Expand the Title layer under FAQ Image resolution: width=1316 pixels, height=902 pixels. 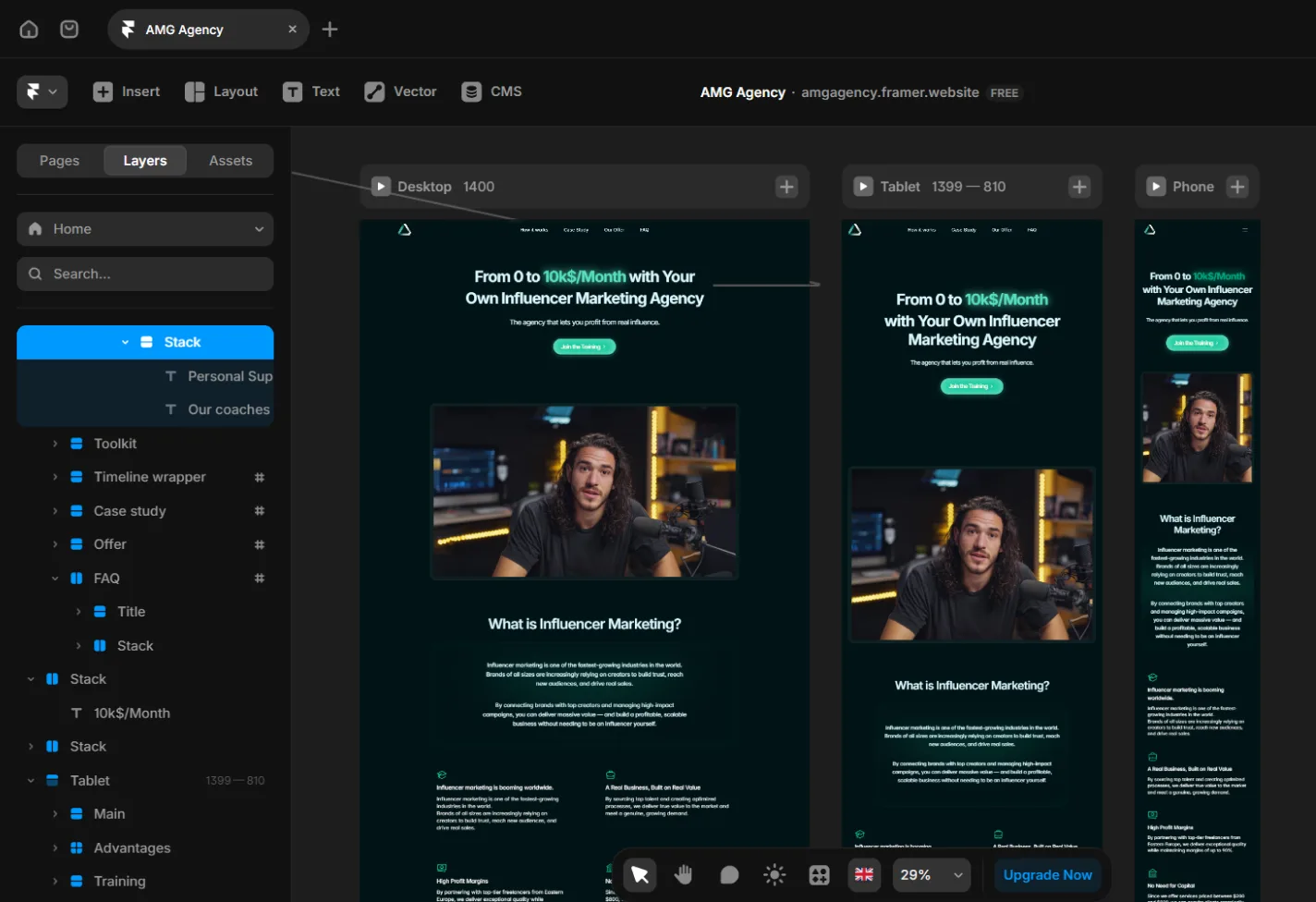(x=79, y=612)
